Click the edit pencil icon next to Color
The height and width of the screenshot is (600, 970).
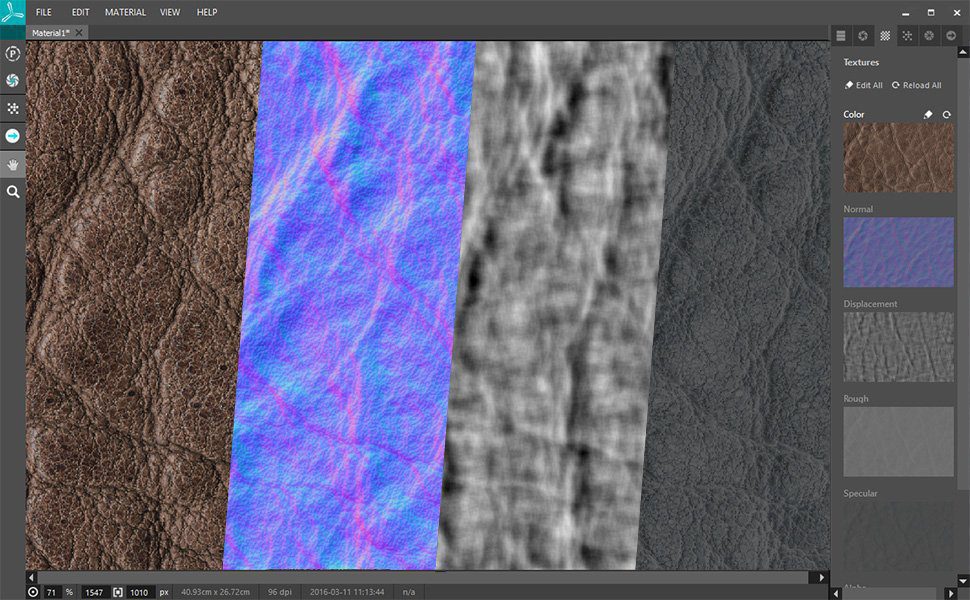pos(928,114)
